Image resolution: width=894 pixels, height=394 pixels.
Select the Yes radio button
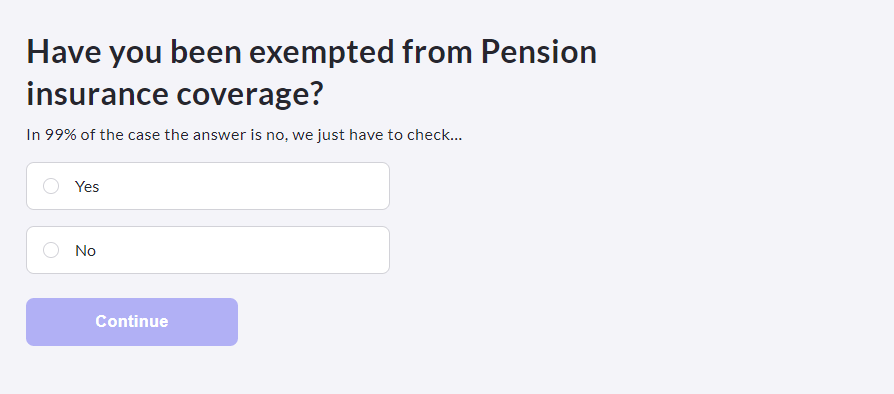[51, 186]
